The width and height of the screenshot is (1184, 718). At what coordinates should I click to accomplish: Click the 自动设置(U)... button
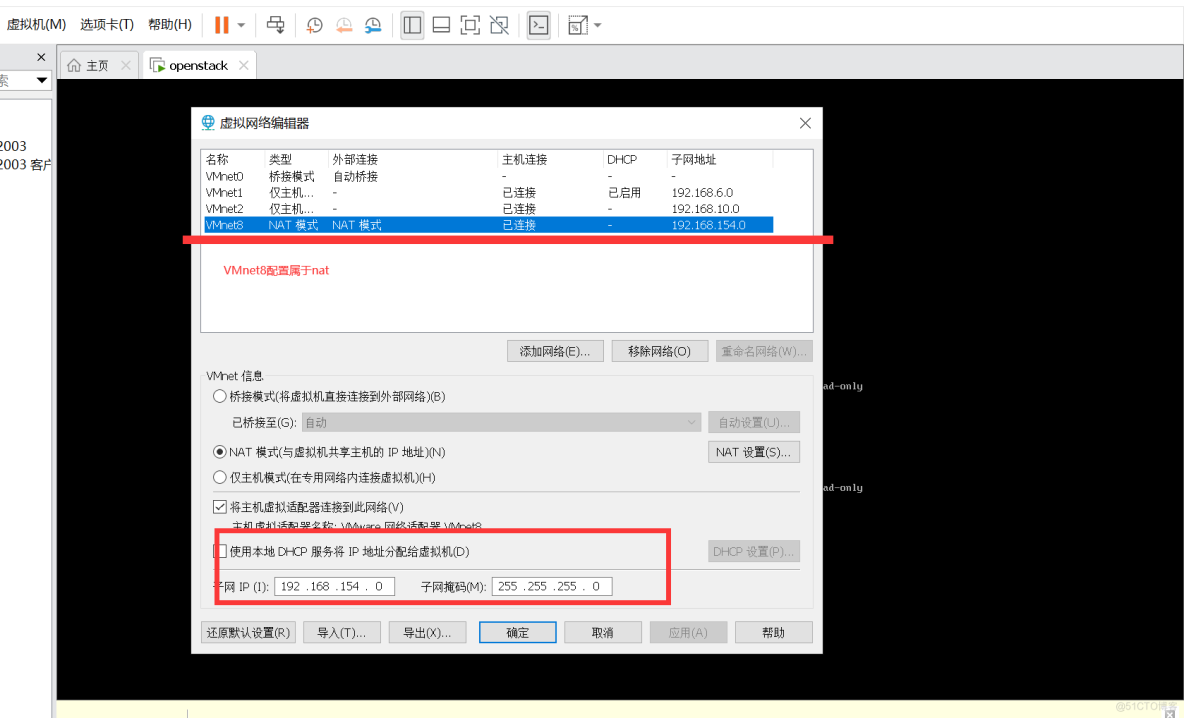[754, 422]
